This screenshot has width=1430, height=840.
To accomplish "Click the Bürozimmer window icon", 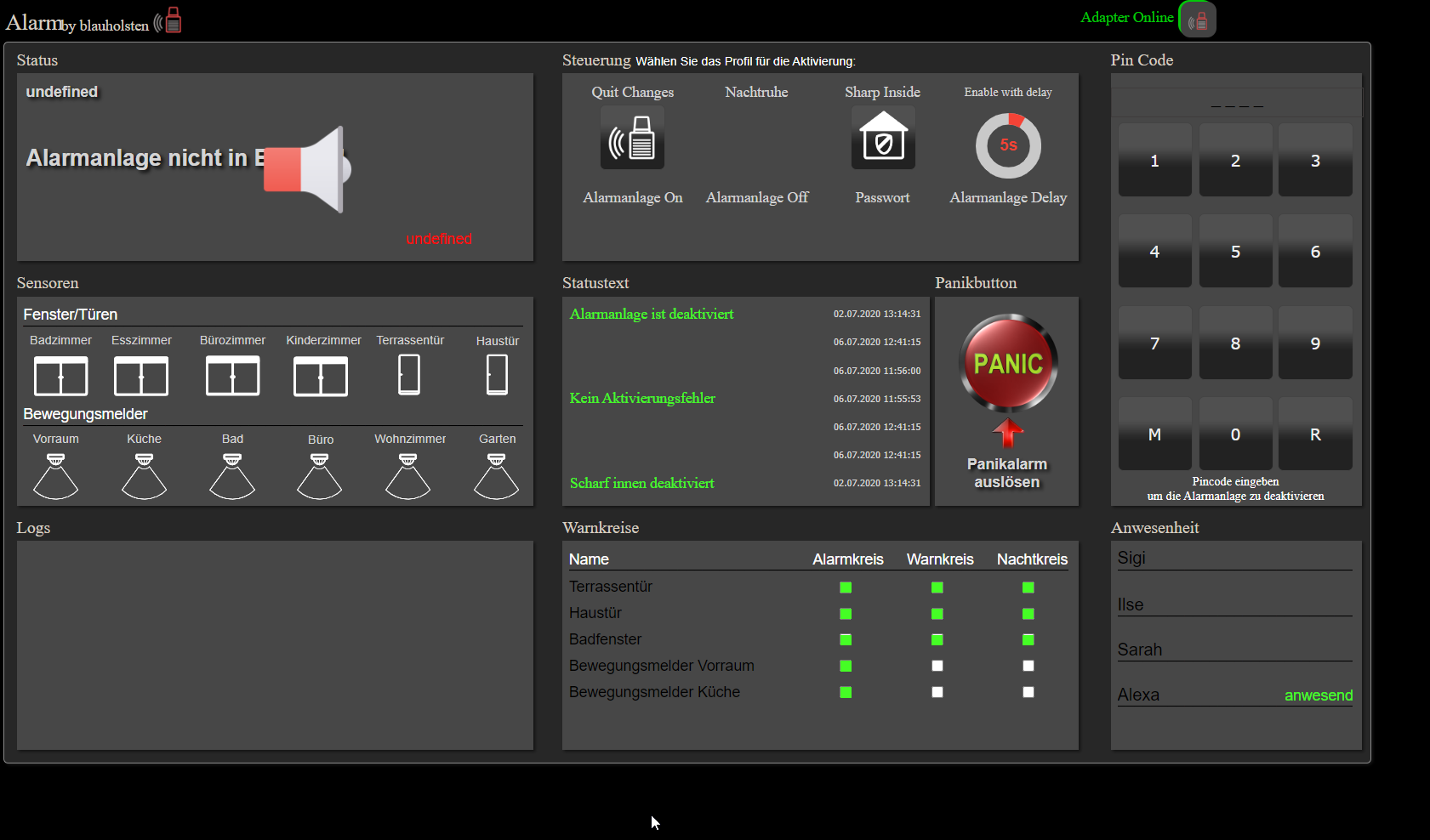I will tap(232, 376).
